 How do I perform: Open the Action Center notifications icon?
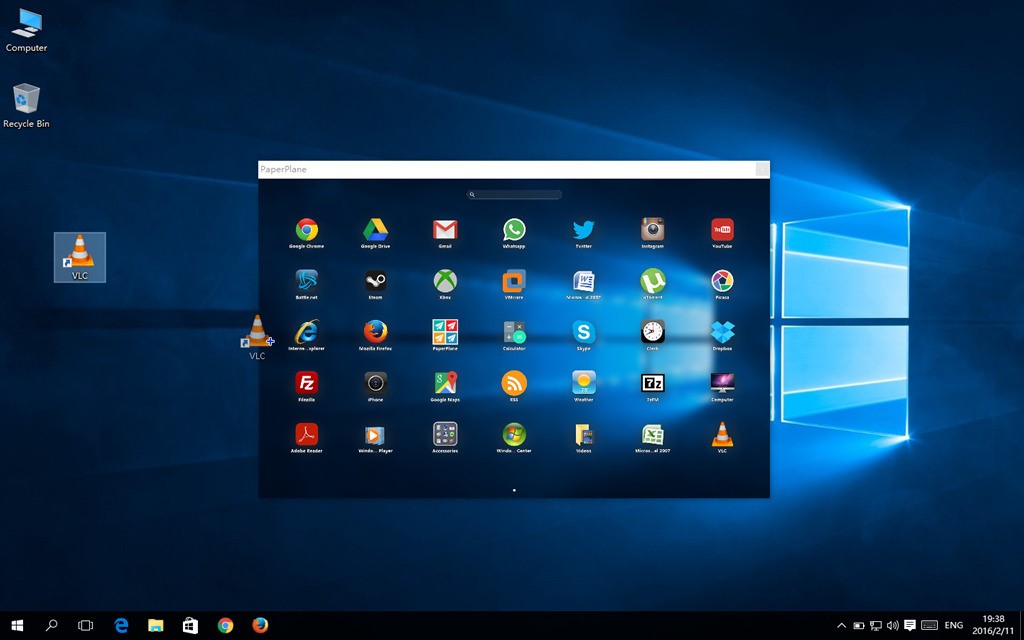(x=910, y=626)
